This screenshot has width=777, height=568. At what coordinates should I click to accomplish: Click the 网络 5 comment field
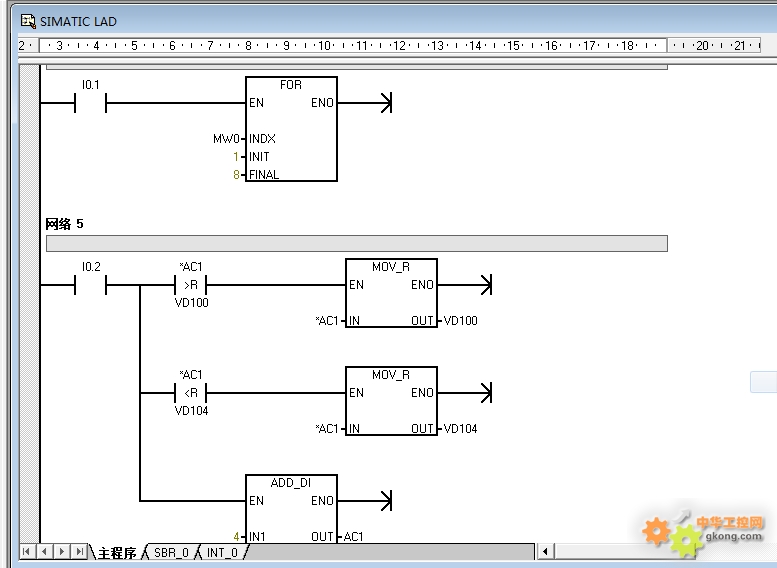tap(357, 243)
